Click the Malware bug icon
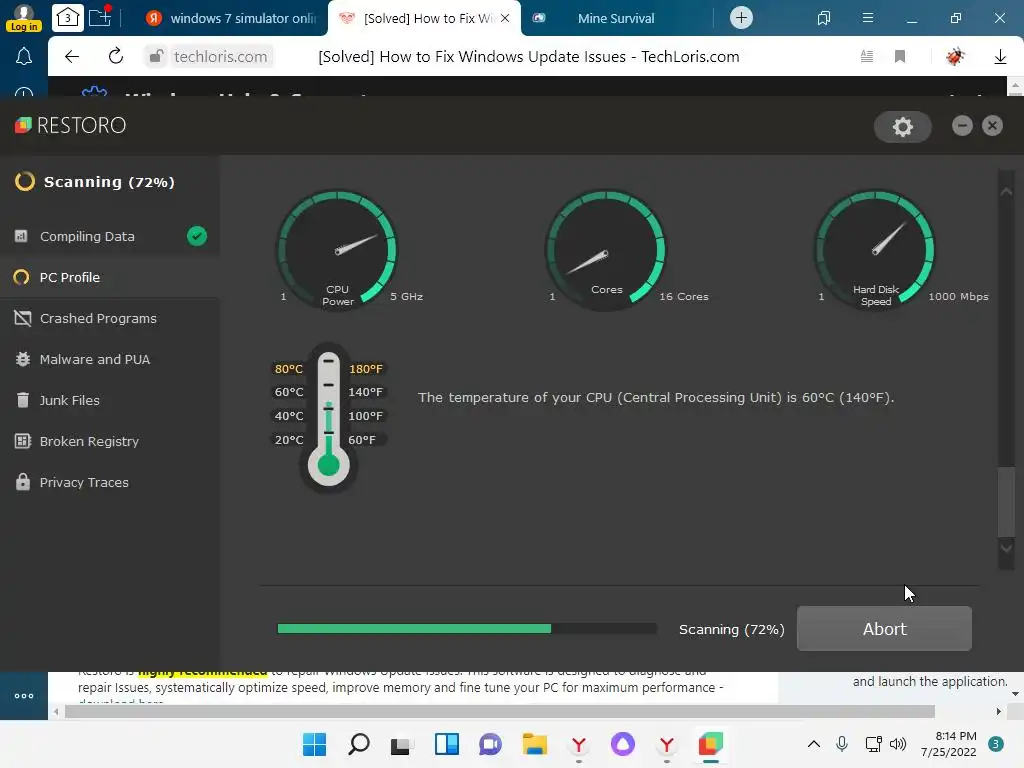This screenshot has height=768, width=1024. pos(22,359)
